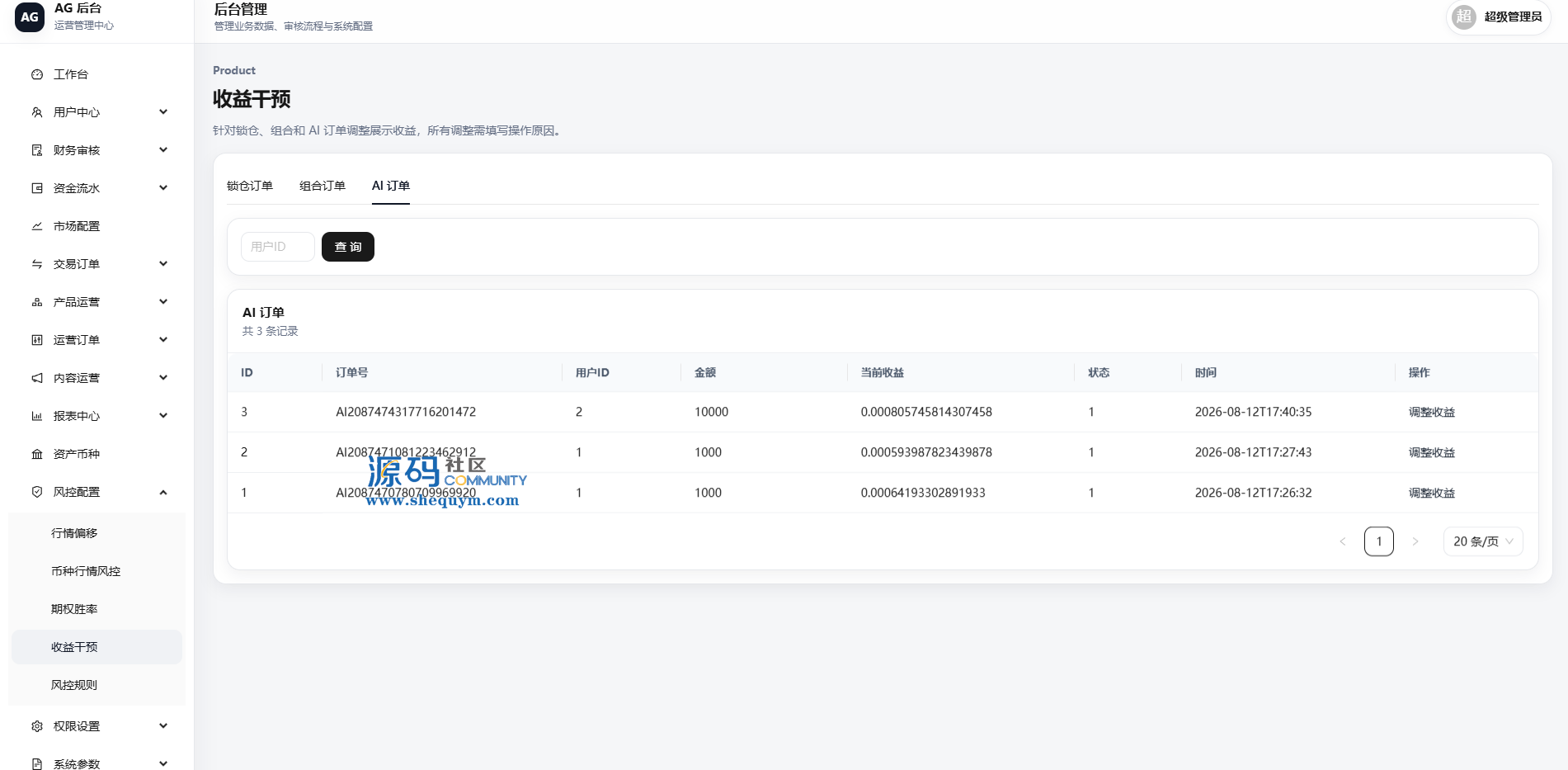Collapse the 风控配置 menu chevron
Image resolution: width=1568 pixels, height=770 pixels.
(163, 492)
